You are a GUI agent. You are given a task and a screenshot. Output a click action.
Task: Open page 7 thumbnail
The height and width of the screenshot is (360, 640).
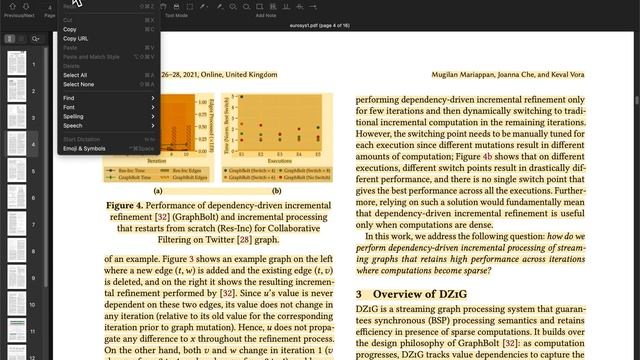[17, 224]
